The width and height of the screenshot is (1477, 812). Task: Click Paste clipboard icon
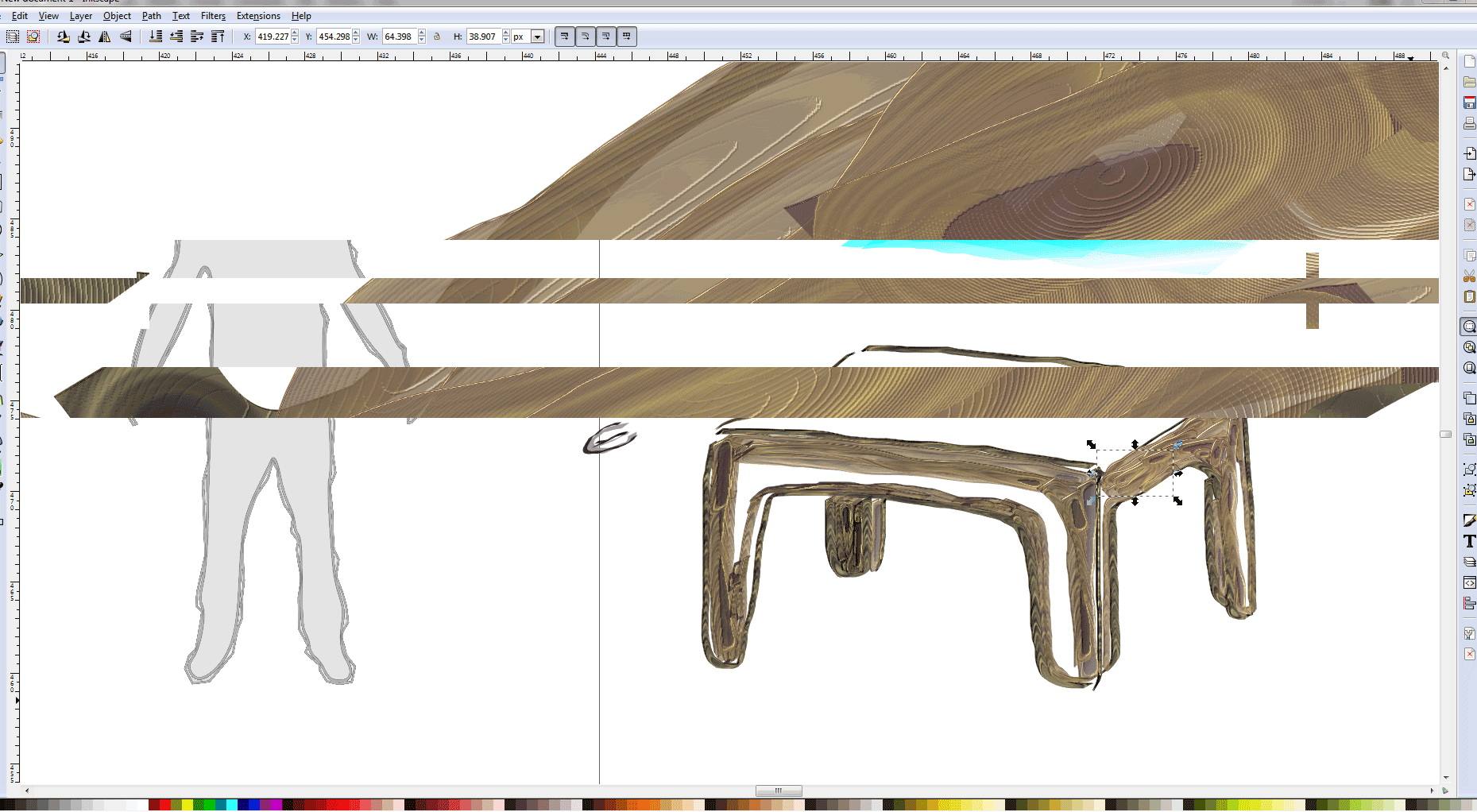coord(1469,296)
